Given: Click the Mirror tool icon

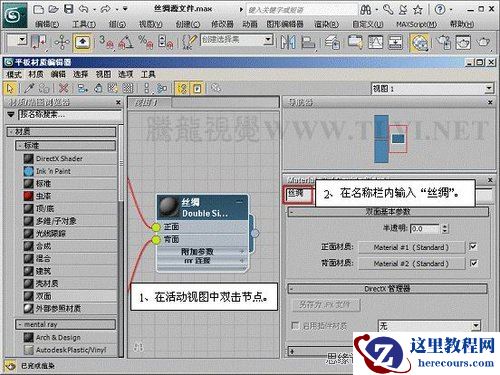Looking at the screenshot, I should point(288,42).
